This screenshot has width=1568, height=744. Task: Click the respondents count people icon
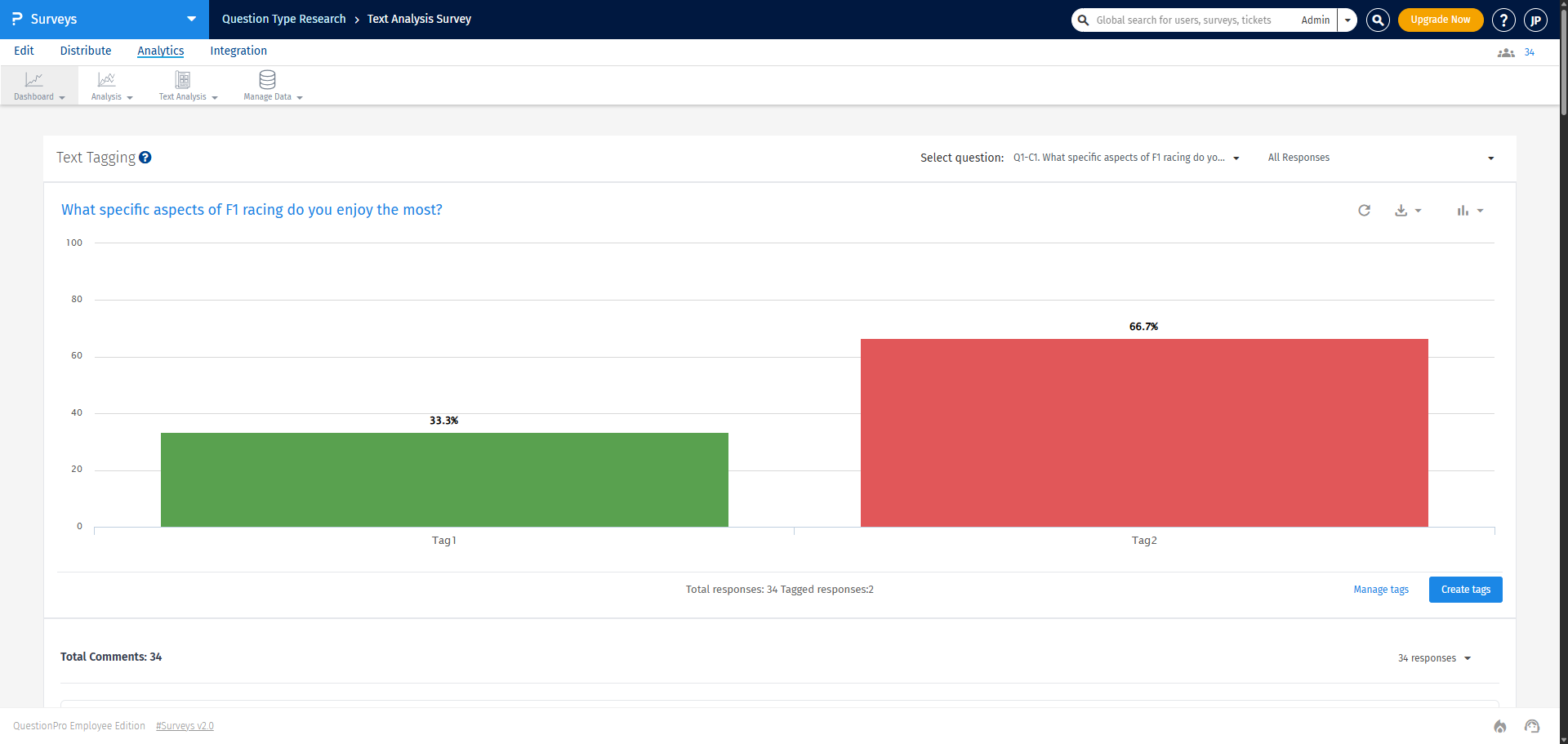coord(1505,52)
